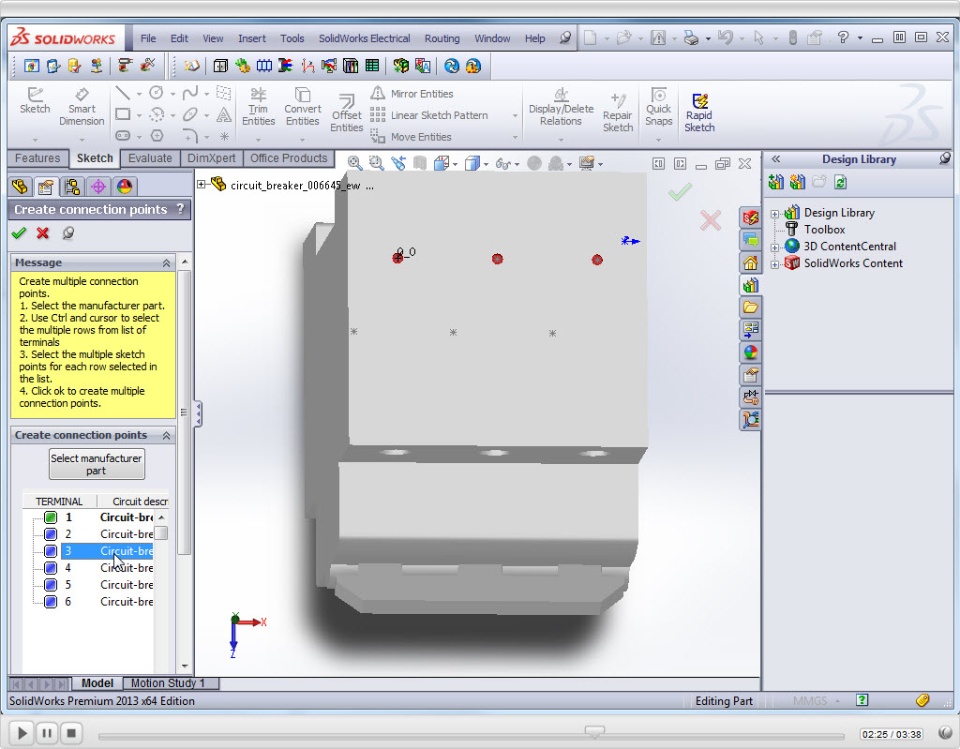
Task: Toggle the Rapid Sketch tool
Action: (x=699, y=113)
